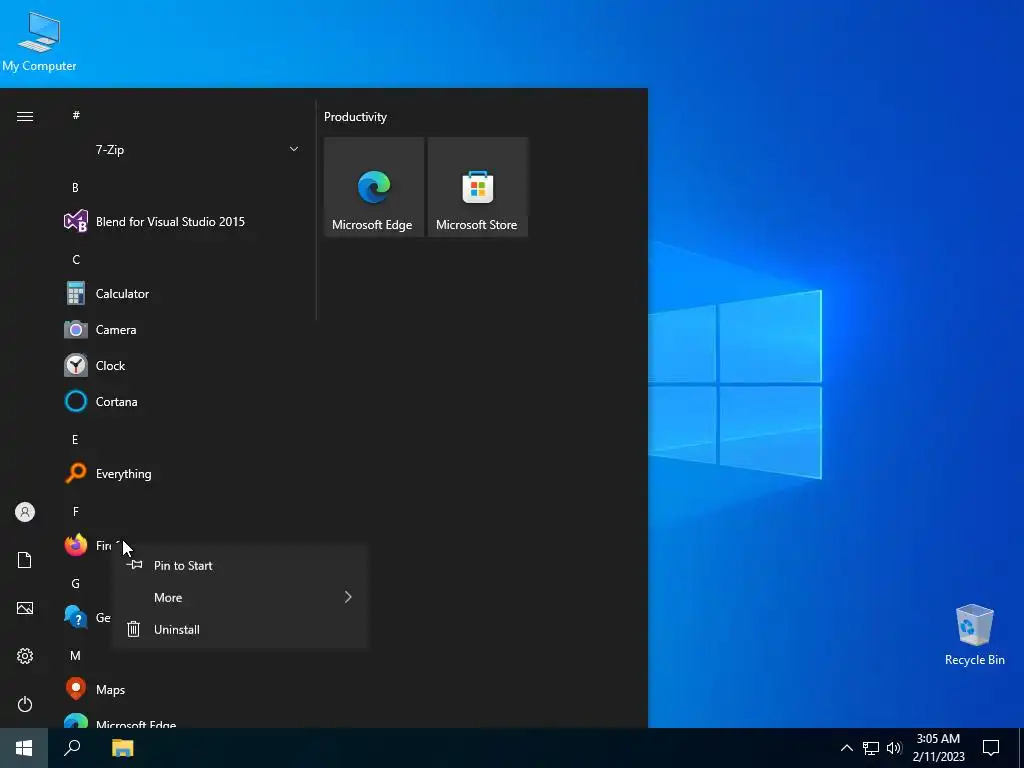Image resolution: width=1024 pixels, height=768 pixels.
Task: Launch the Maps app
Action: 183,689
